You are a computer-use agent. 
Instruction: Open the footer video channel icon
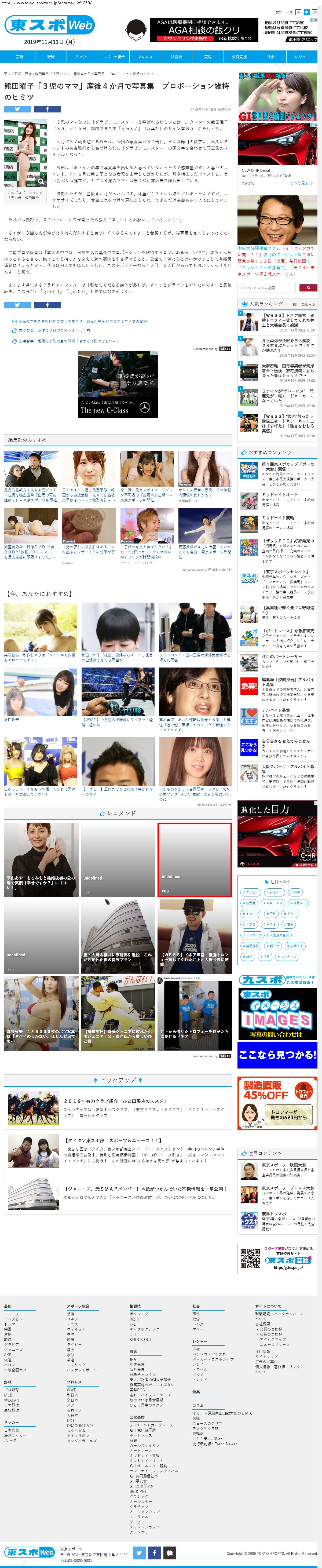pos(170,1552)
